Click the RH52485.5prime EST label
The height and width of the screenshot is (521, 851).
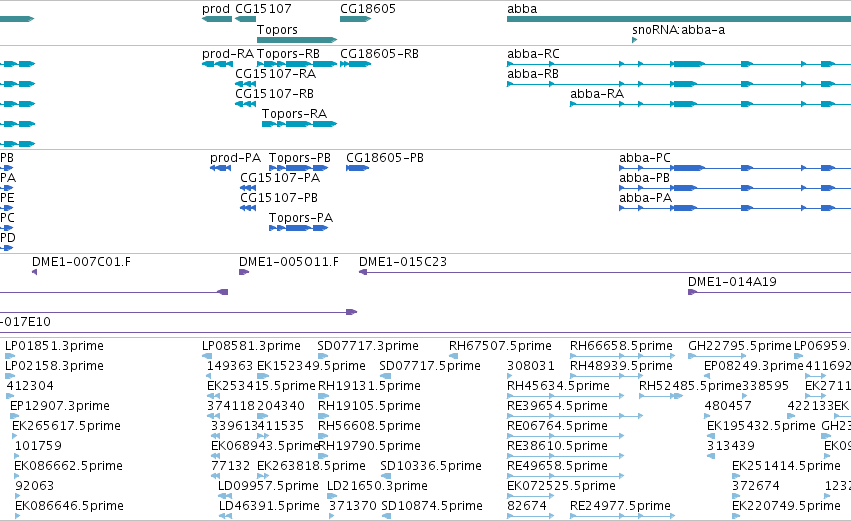tap(690, 386)
